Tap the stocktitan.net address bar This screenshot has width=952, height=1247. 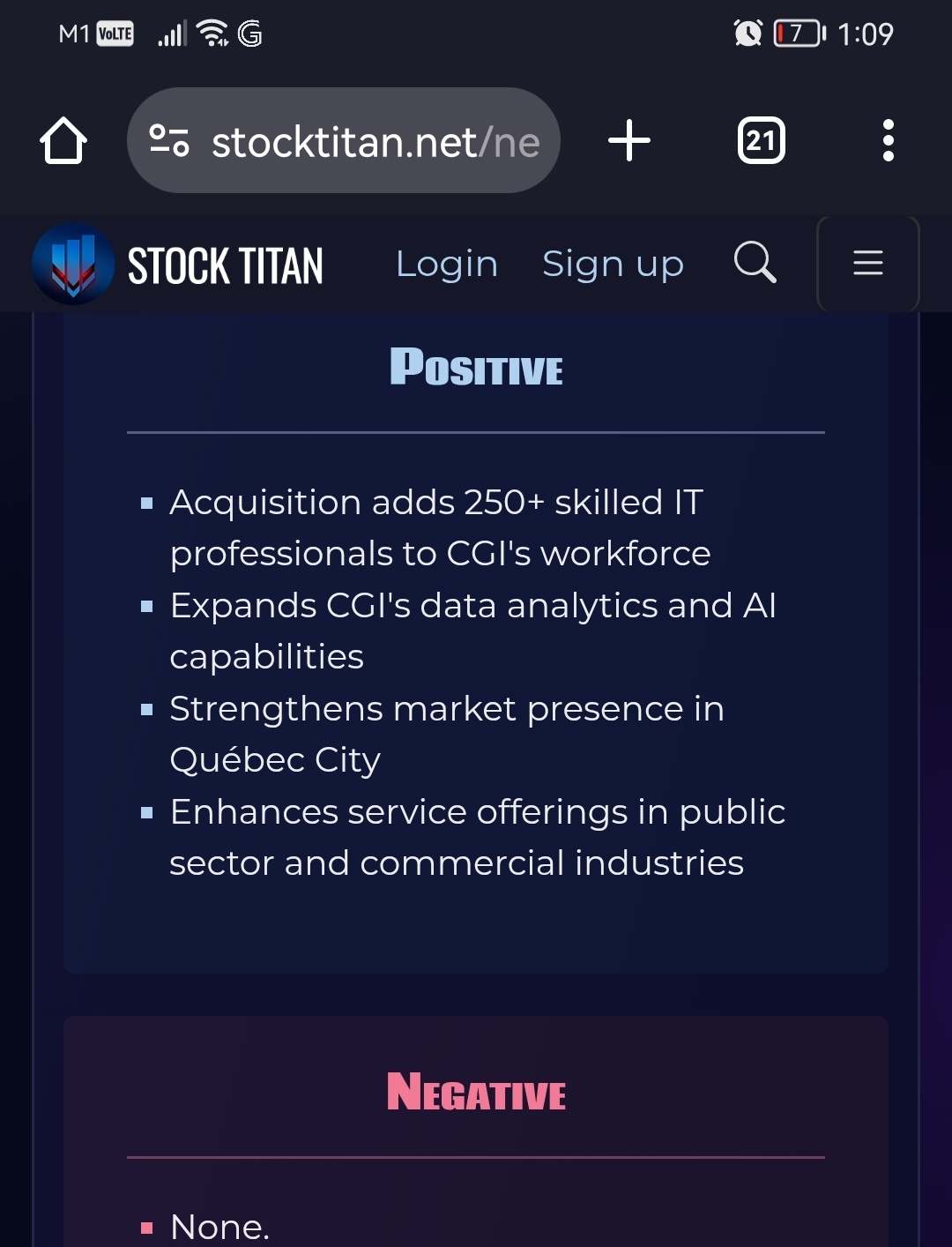(344, 140)
